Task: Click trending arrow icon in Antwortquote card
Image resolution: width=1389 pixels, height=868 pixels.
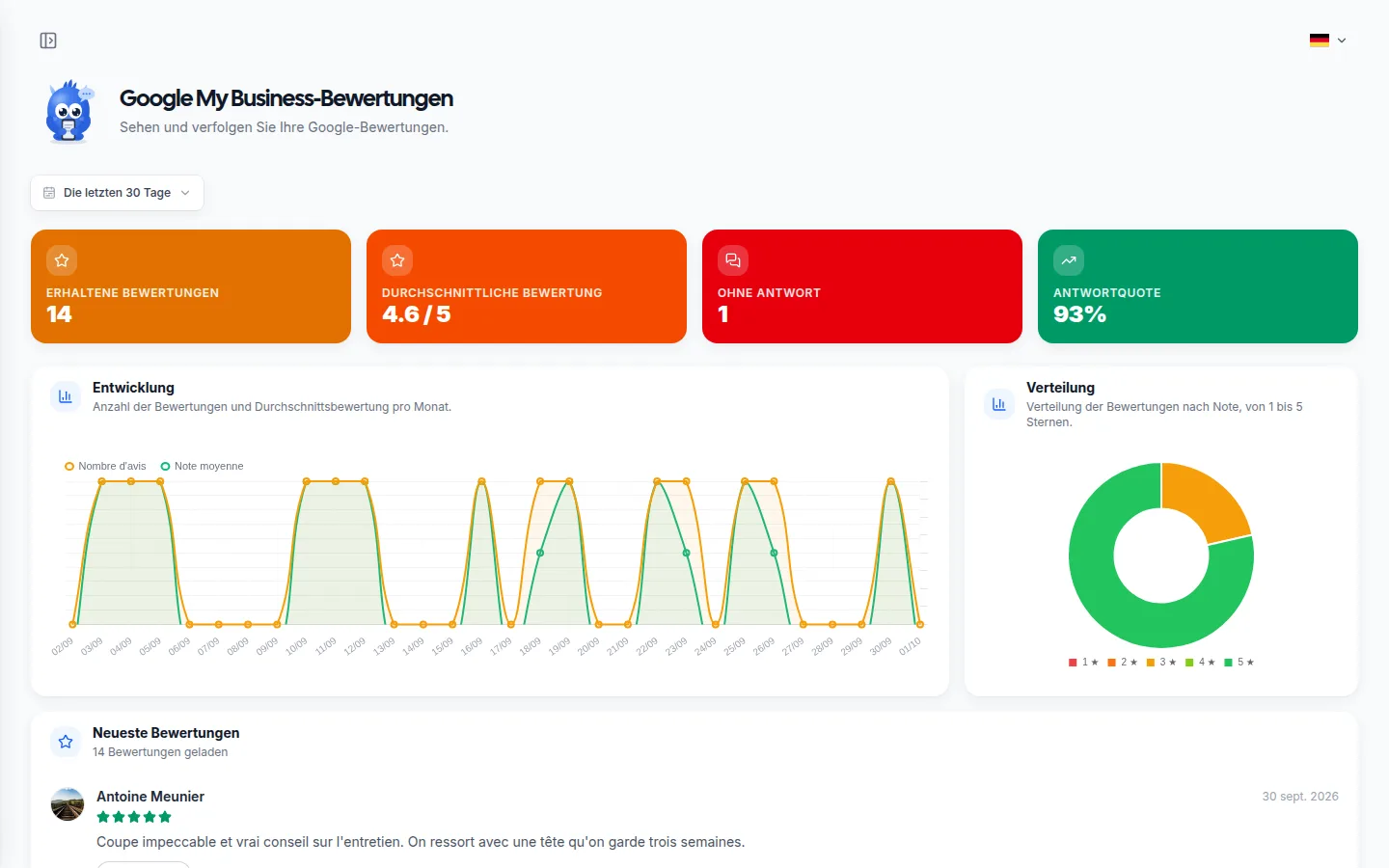Action: pos(1069,260)
